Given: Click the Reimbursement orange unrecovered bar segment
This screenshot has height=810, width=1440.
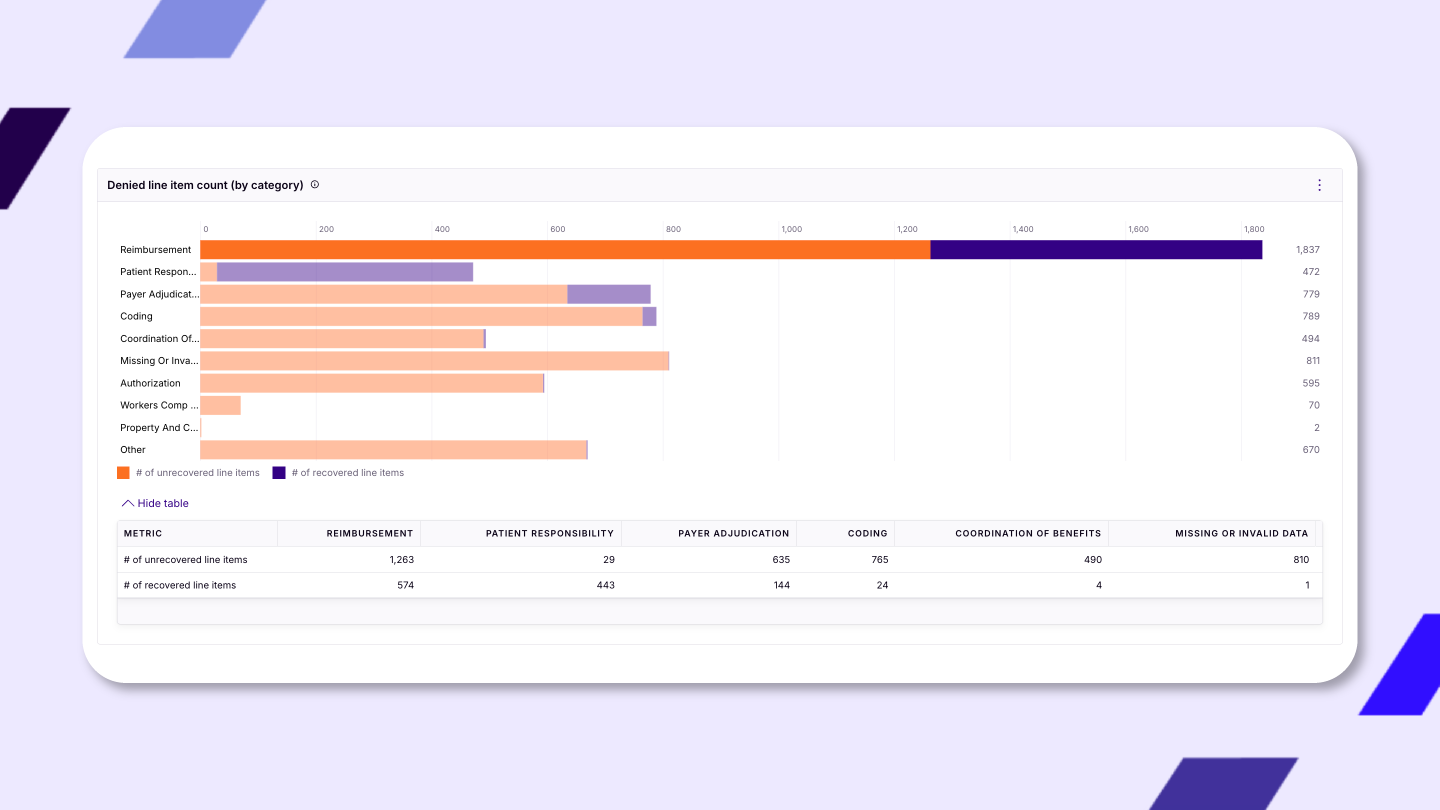Looking at the screenshot, I should [x=565, y=250].
